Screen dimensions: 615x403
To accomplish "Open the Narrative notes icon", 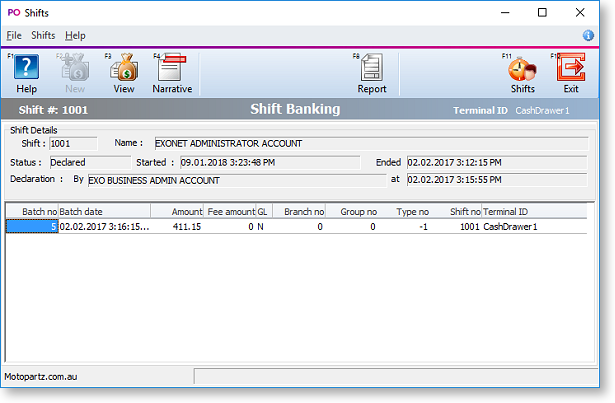I will click(172, 74).
